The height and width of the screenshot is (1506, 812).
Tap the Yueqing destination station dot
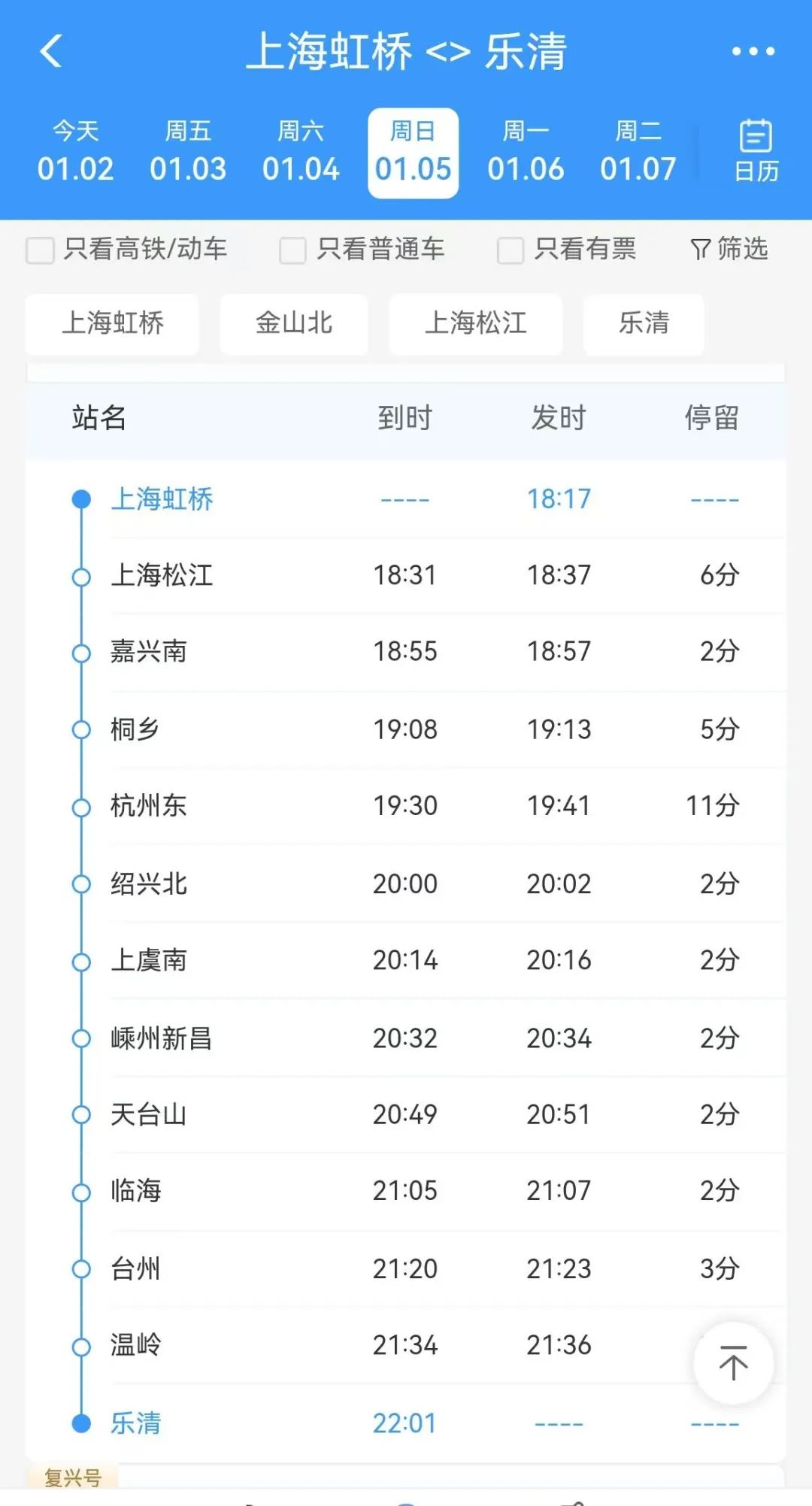click(81, 1423)
